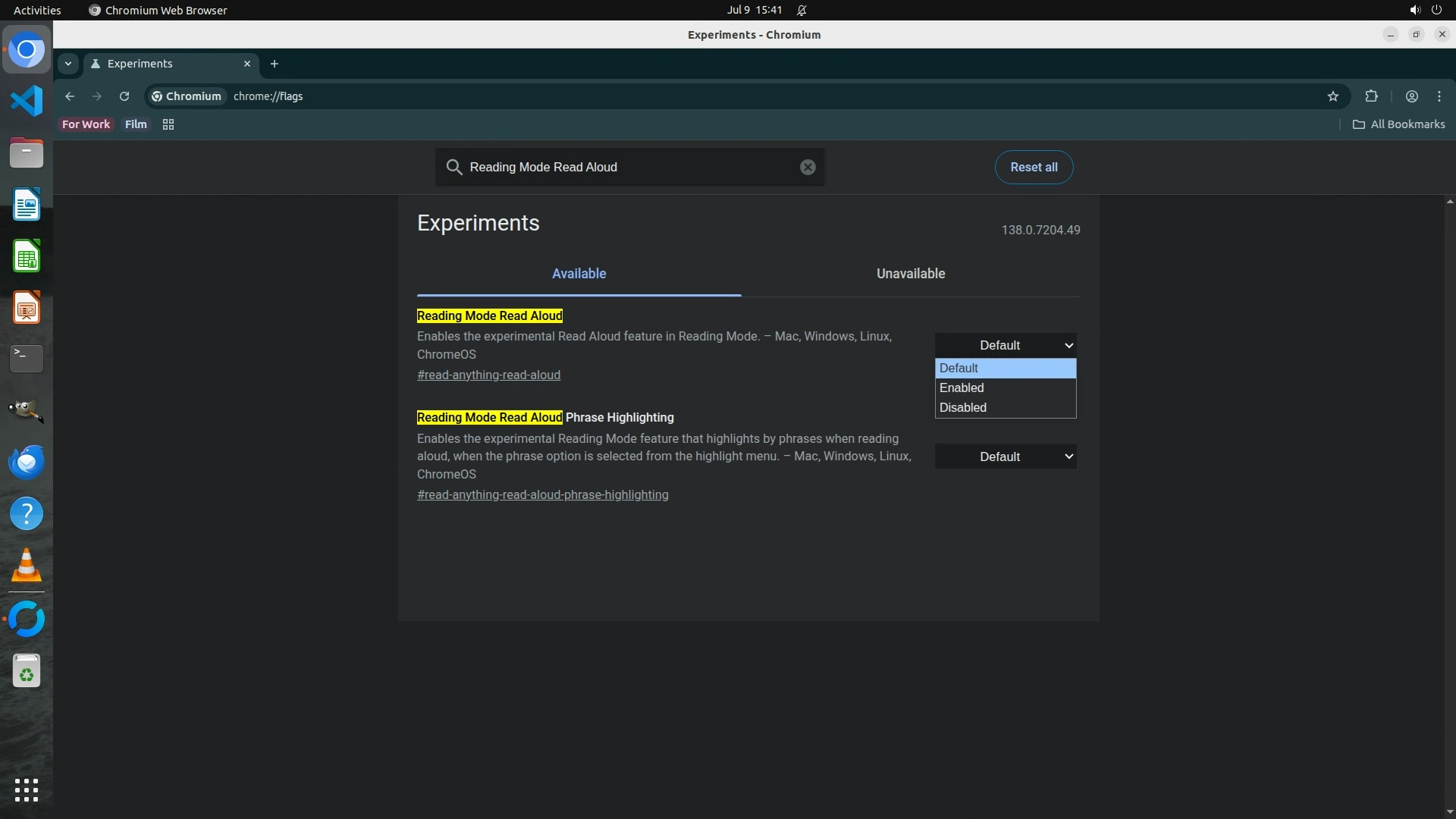This screenshot has height=819, width=1456.
Task: Click the bookmark star icon
Action: coord(1333,96)
